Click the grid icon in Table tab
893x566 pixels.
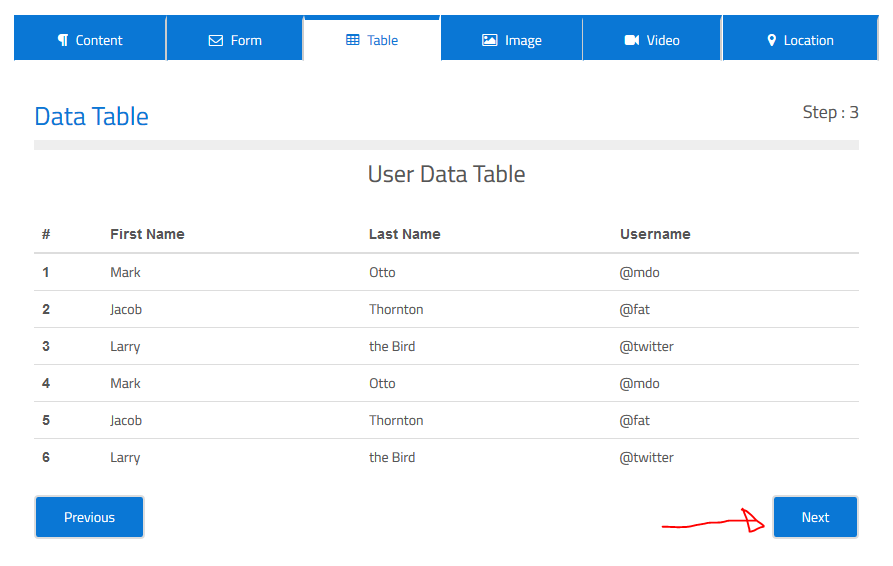pos(353,40)
